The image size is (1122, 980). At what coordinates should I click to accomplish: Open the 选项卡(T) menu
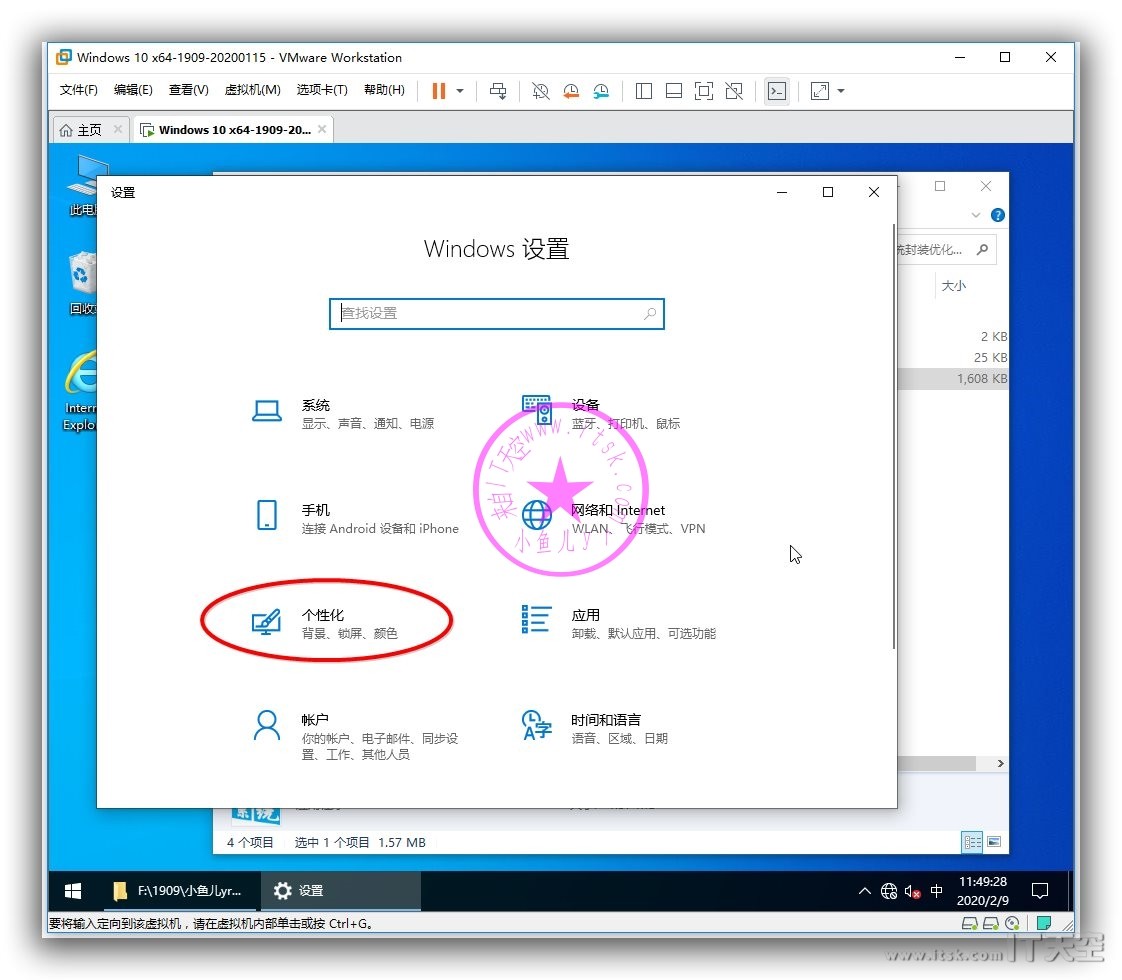click(322, 89)
